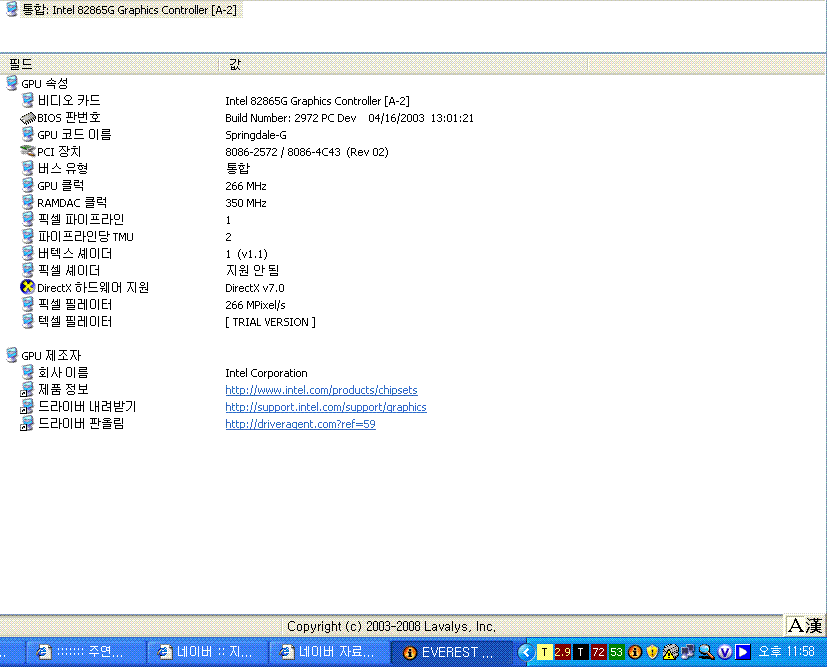This screenshot has width=828, height=667.
Task: Click the 드라이버 내려받기 link icon
Action: tap(27, 406)
